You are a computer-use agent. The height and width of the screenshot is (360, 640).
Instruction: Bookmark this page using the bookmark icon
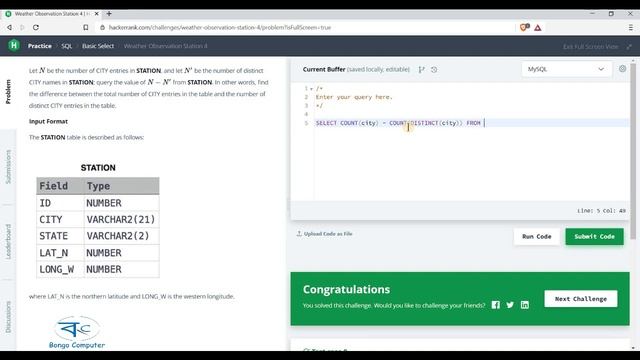click(85, 27)
